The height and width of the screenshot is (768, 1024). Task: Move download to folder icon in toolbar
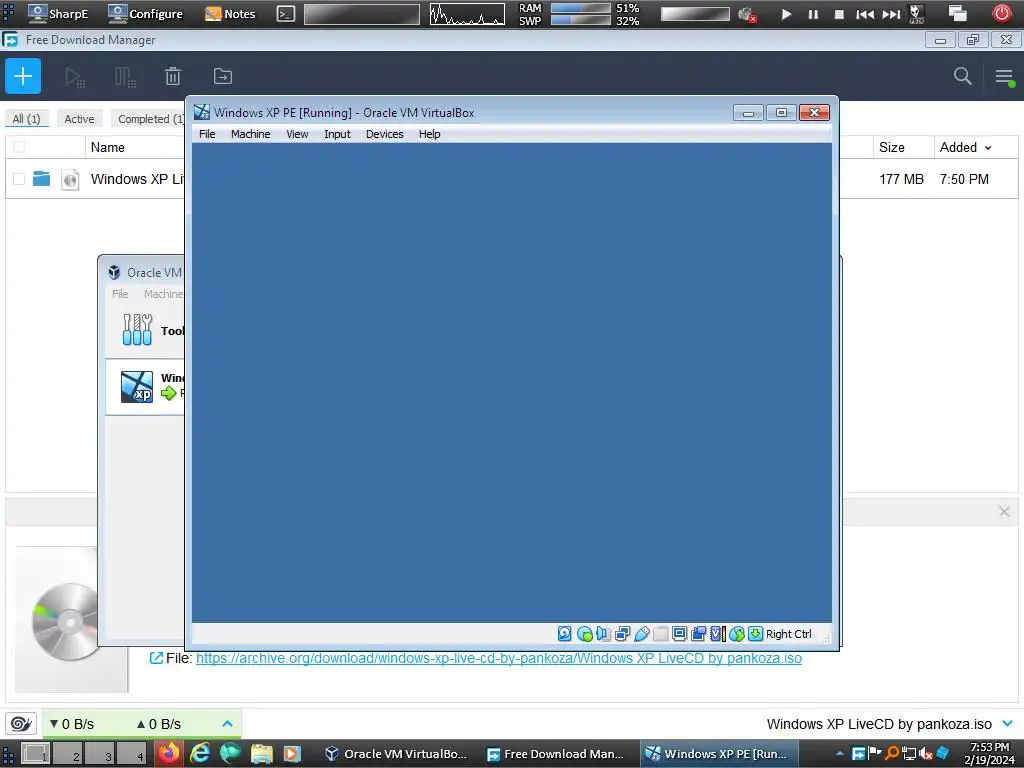tap(223, 76)
